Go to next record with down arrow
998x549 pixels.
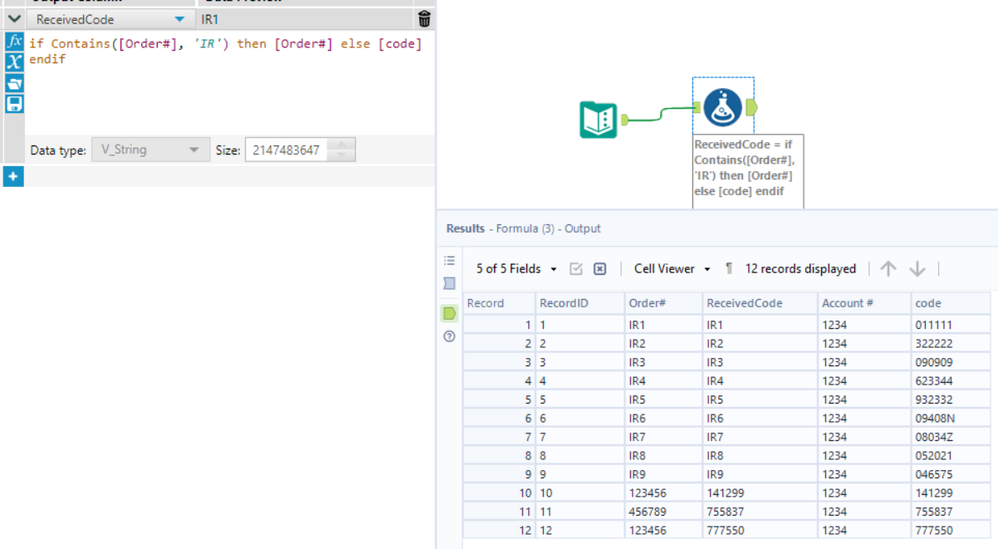click(x=917, y=268)
